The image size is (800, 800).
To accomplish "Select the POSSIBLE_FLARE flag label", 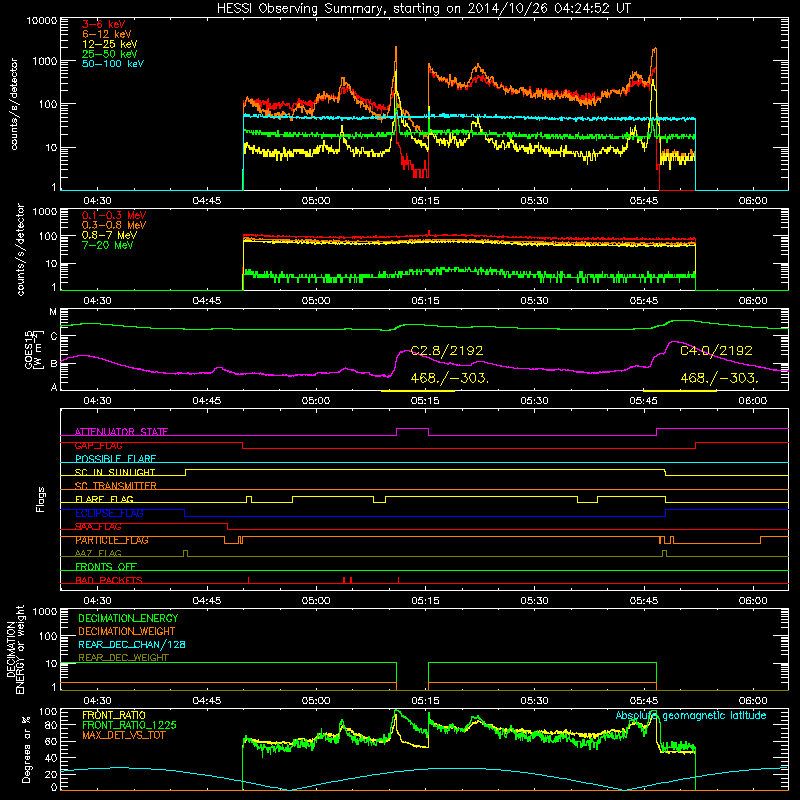I will tap(115, 459).
